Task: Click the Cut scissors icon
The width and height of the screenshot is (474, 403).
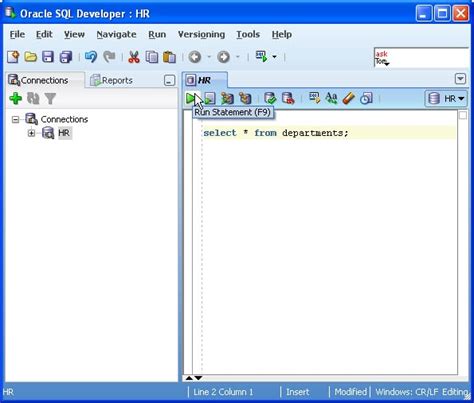Action: [134, 57]
